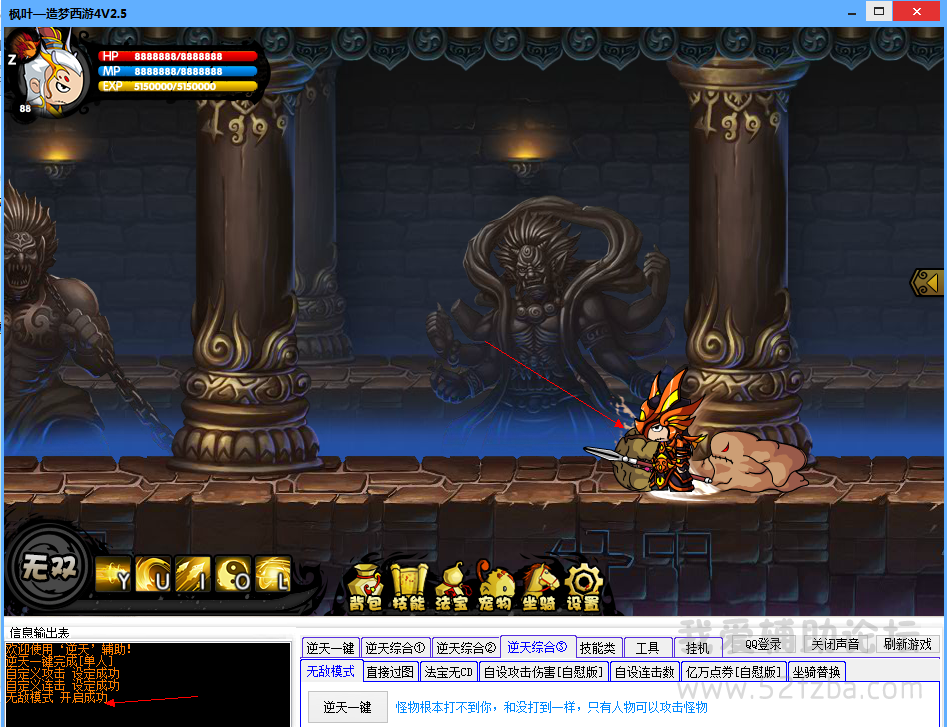Open the 设置 gear settings icon
Screen dimensions: 947x727
point(583,588)
